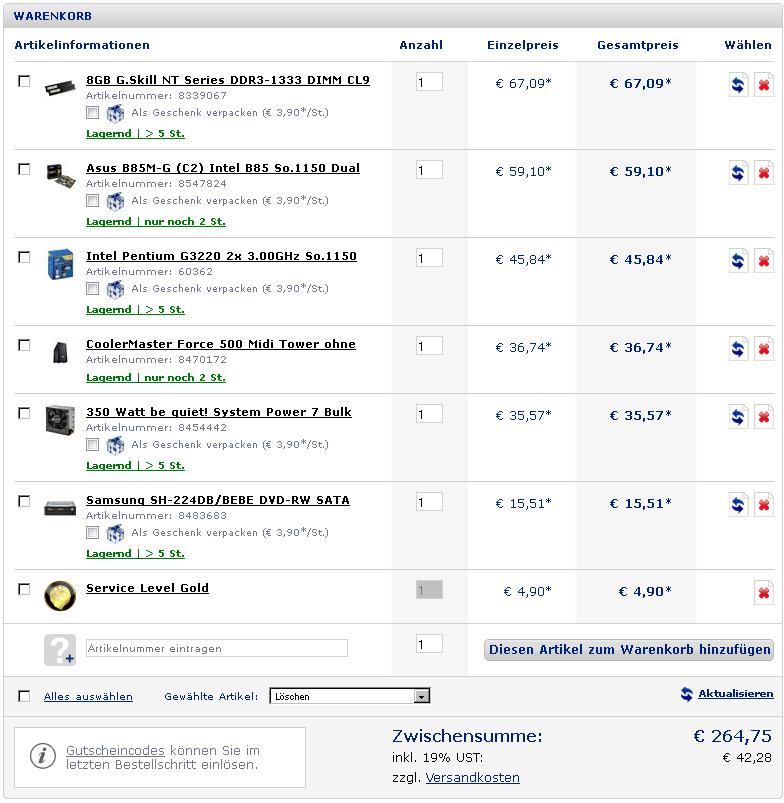Open the 350 Watt be quiet! product link
Viewport: 784px width, 803px height.
pos(219,413)
